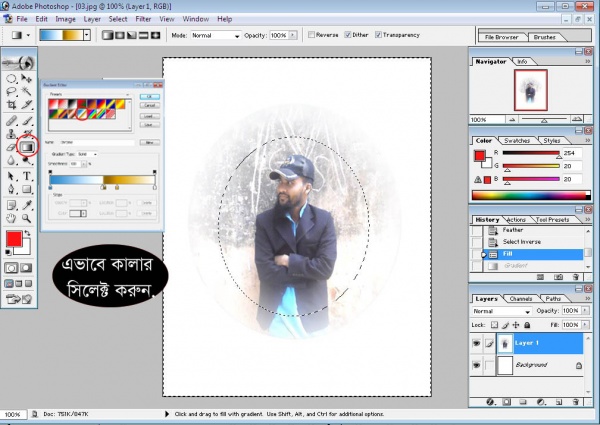This screenshot has height=425, width=600.
Task: Click the add layer style icon
Action: (492, 401)
